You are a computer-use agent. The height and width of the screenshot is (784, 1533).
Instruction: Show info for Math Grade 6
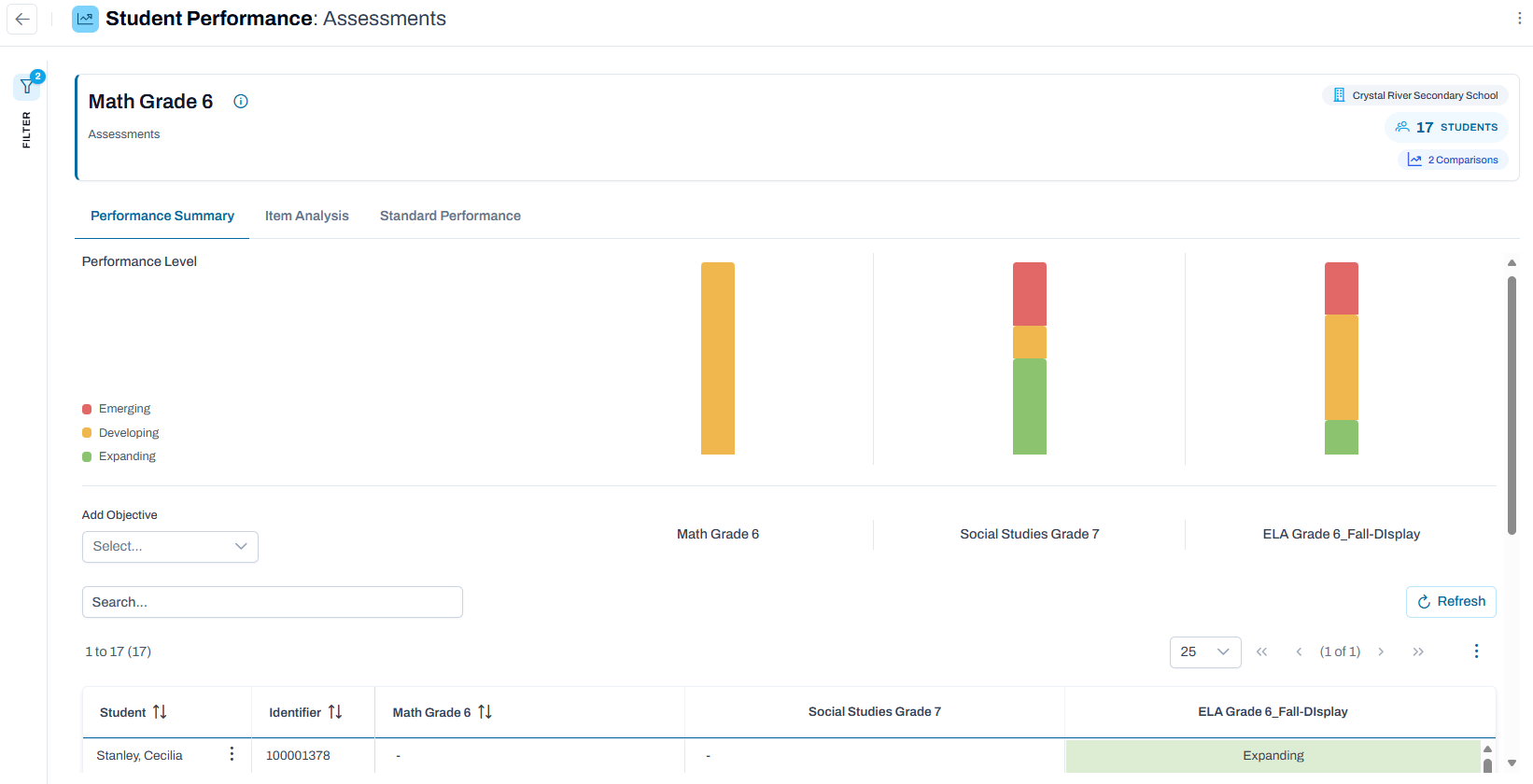pos(241,102)
